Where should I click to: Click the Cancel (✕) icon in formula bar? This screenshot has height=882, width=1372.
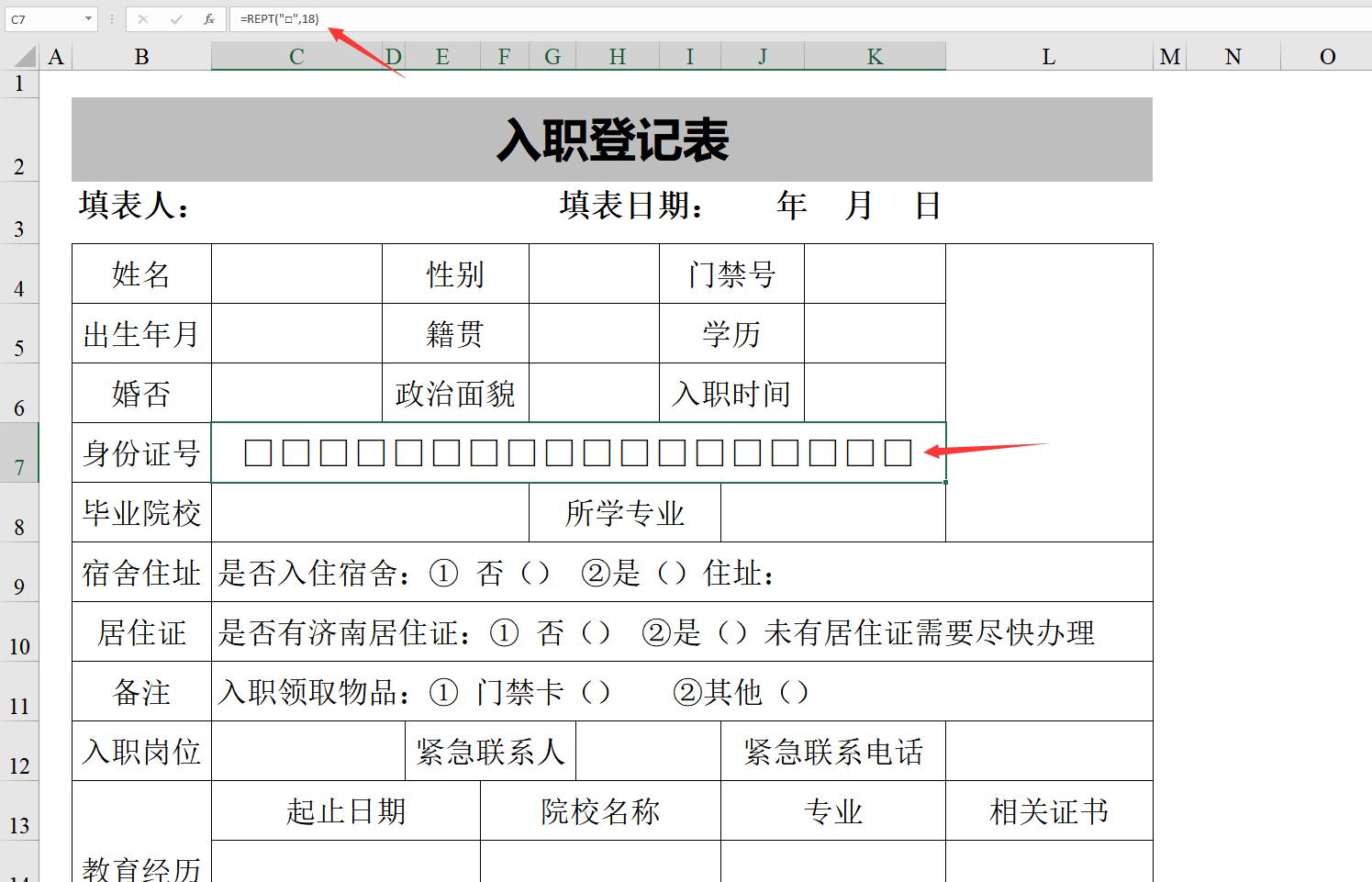click(x=143, y=17)
